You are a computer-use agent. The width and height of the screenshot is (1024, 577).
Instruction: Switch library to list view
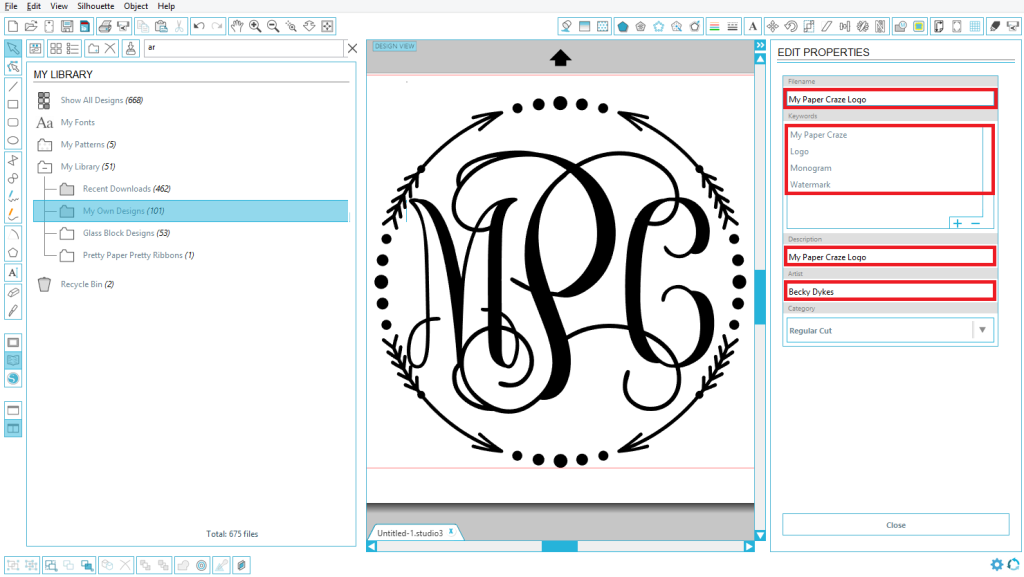pos(73,48)
